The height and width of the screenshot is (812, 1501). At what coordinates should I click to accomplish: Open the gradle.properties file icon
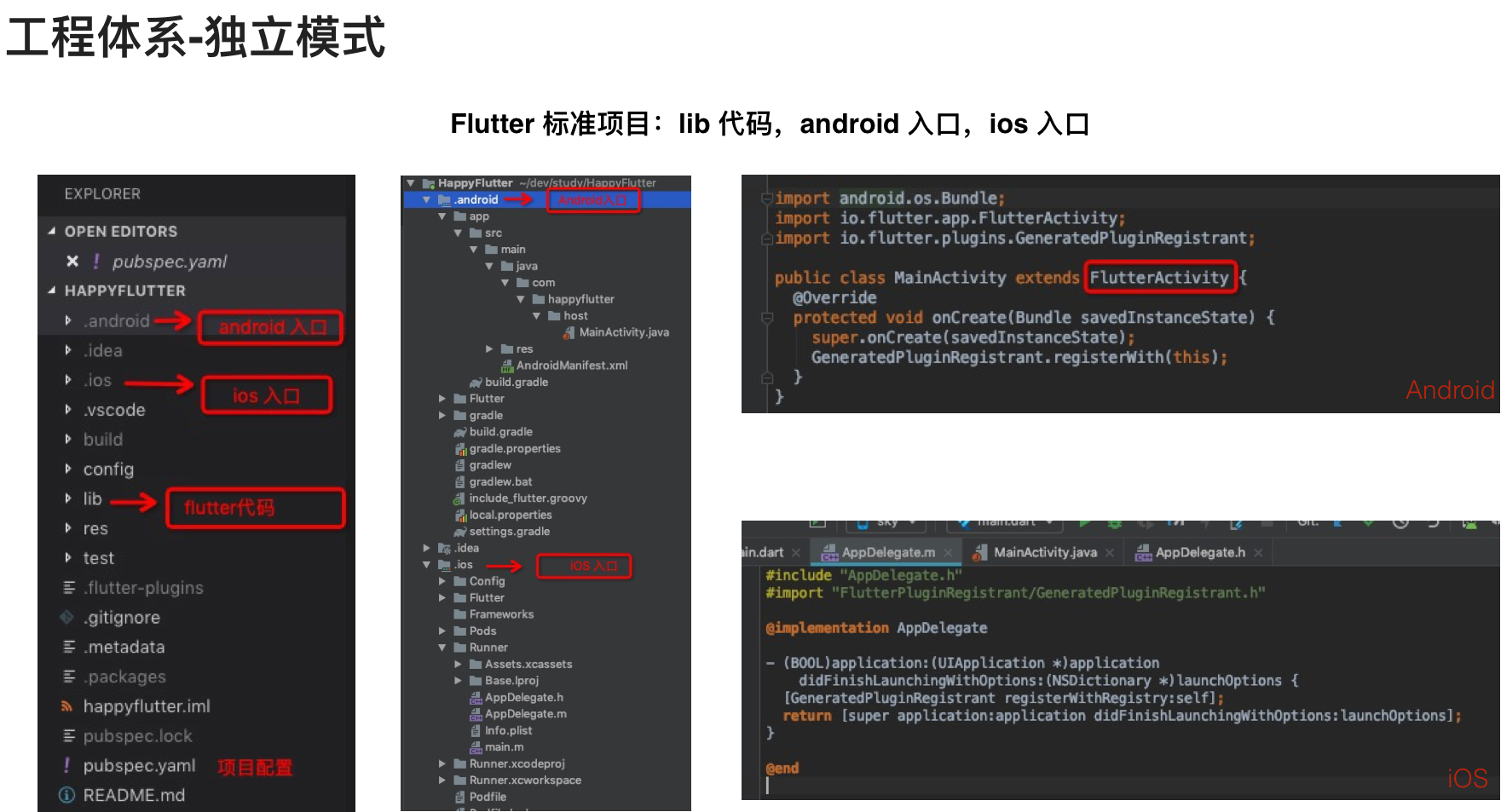(460, 449)
